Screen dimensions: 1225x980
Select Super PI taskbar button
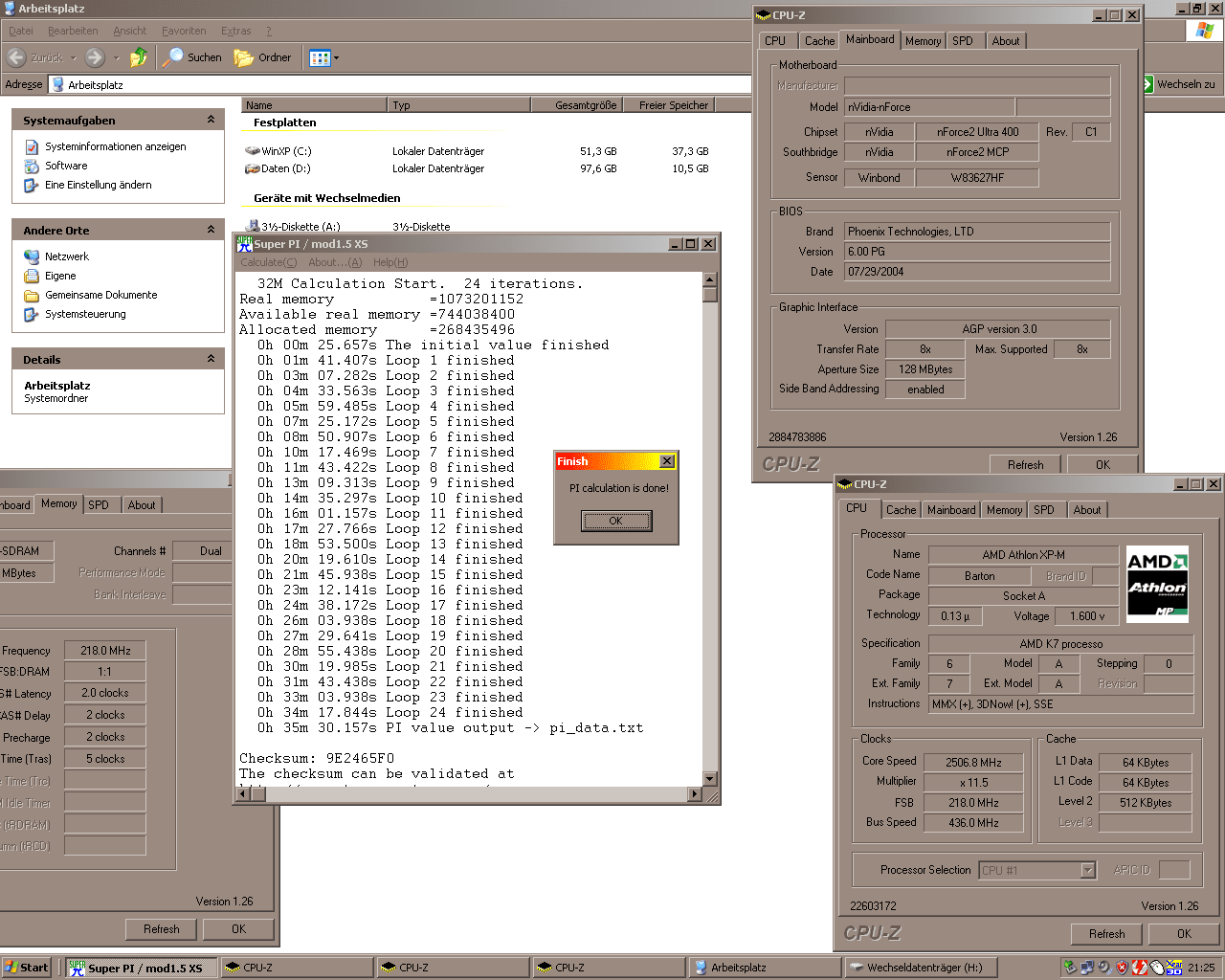click(141, 968)
